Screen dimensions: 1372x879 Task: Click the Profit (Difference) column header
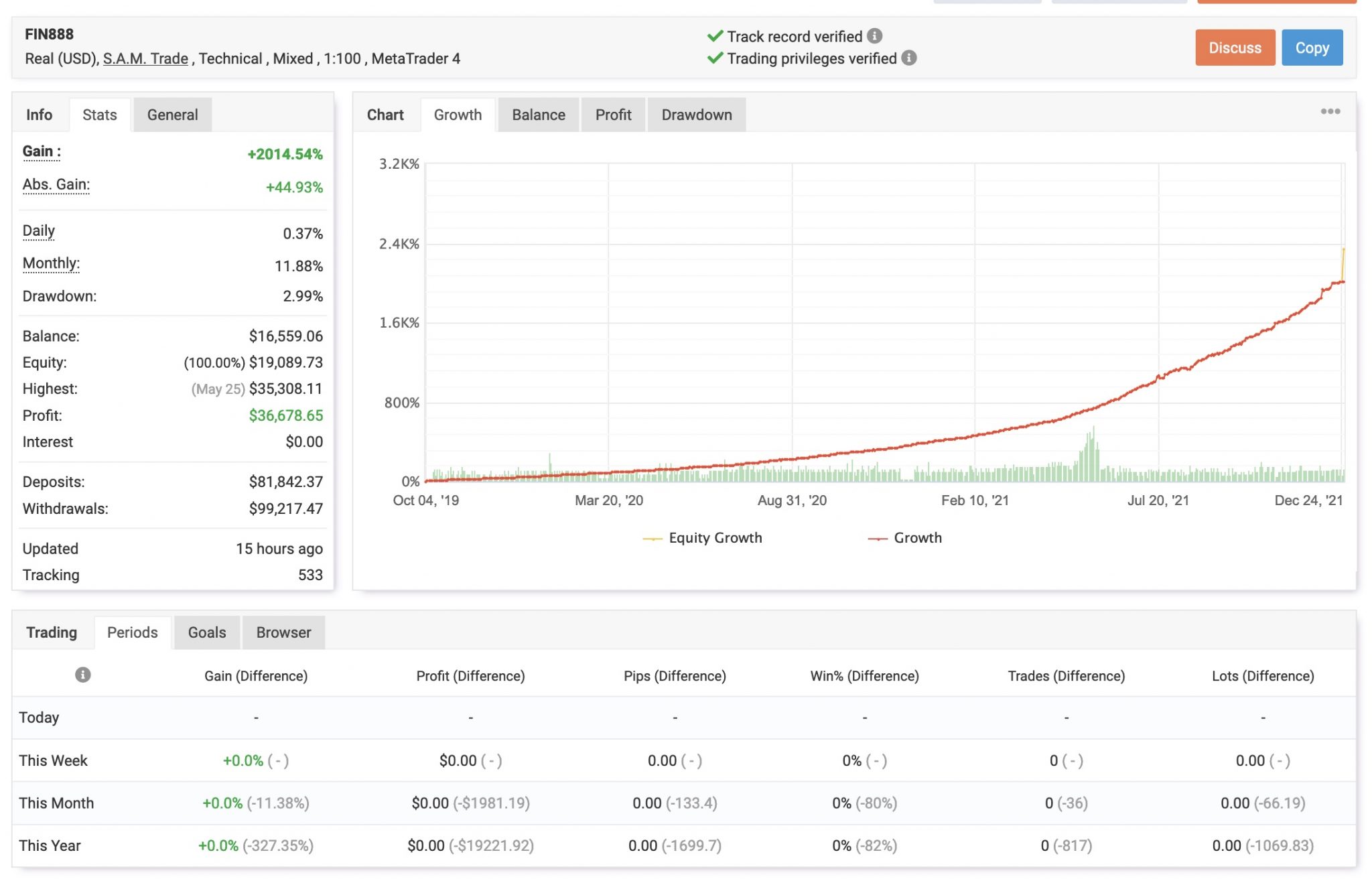(x=470, y=676)
